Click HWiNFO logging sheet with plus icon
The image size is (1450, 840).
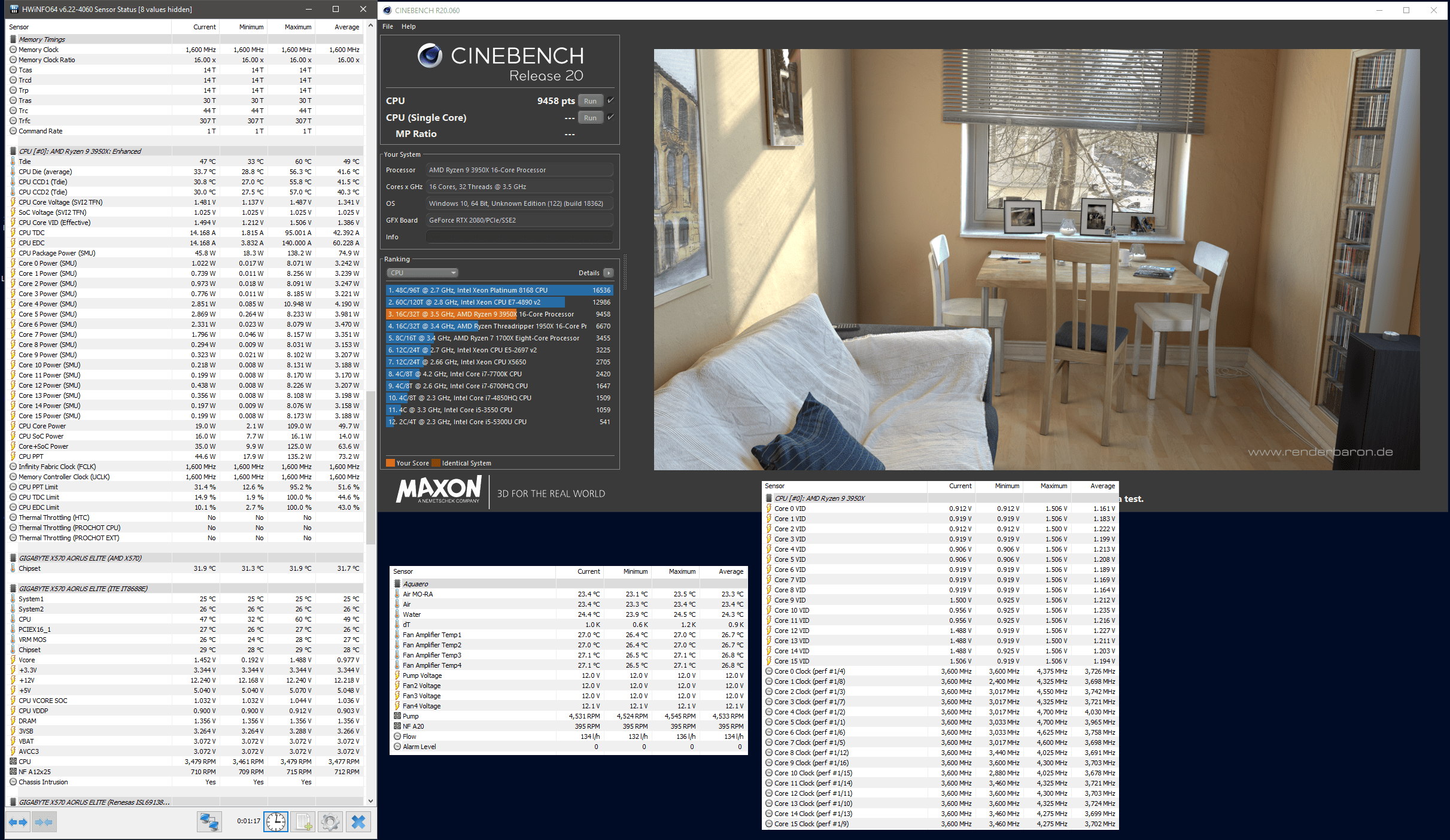coord(303,822)
